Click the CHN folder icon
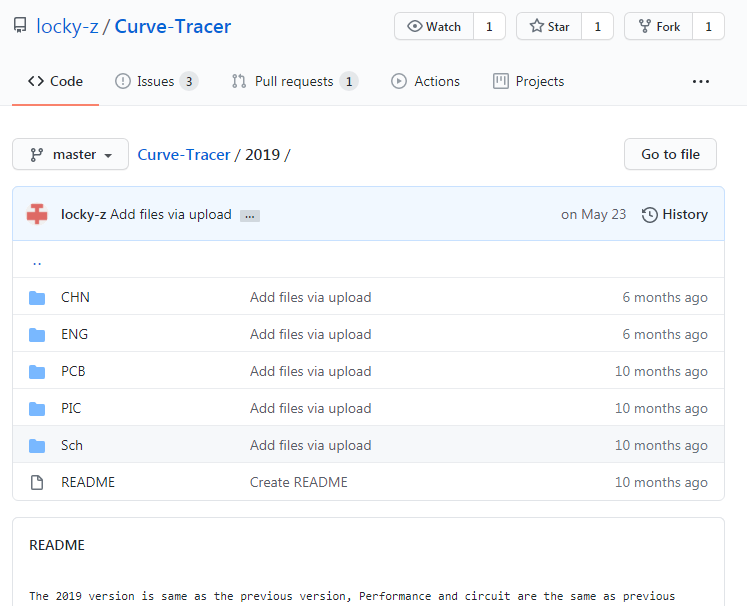The height and width of the screenshot is (606, 747). 37,298
